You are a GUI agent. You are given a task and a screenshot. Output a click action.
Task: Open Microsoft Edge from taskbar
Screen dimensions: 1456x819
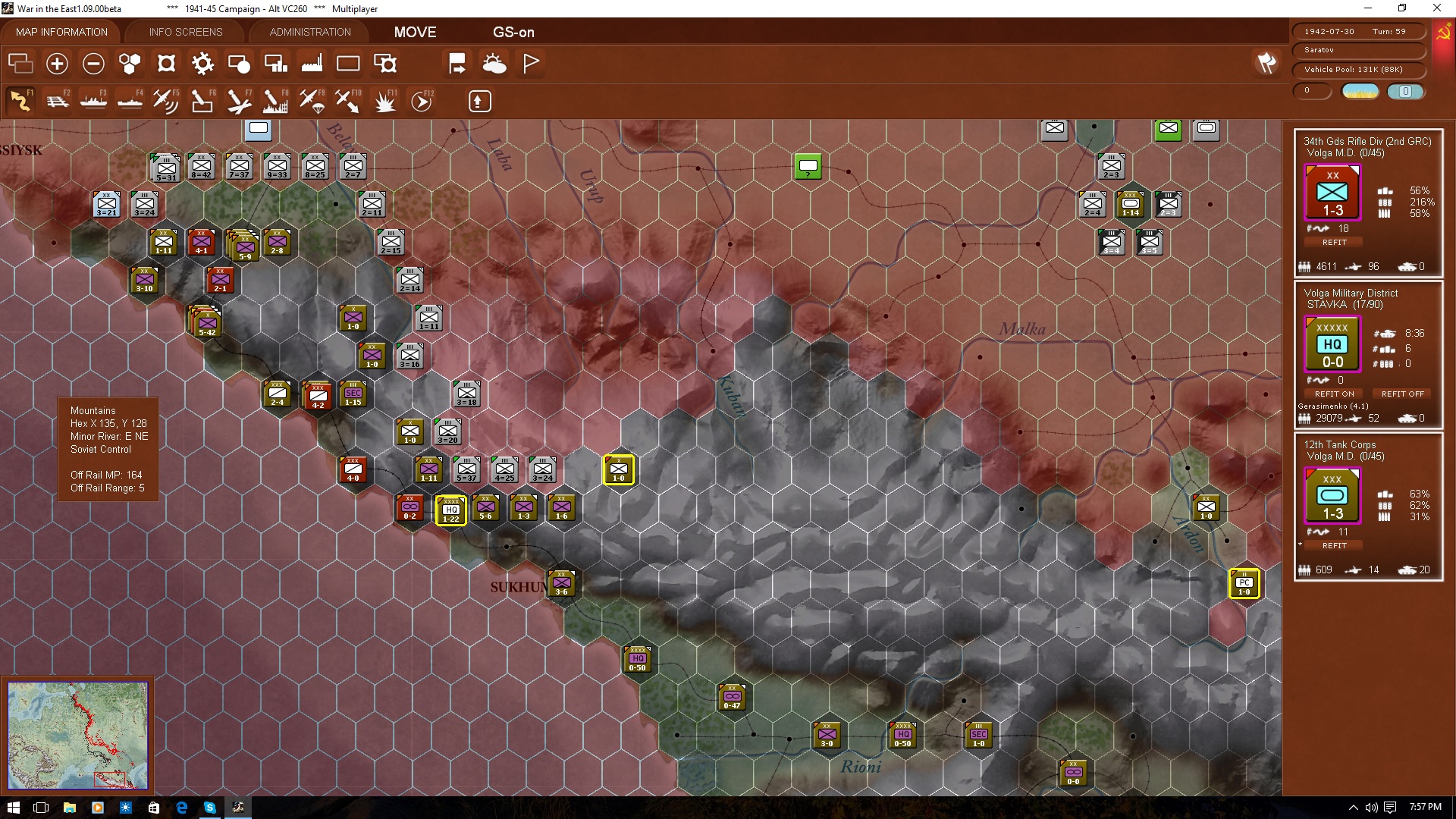click(181, 808)
